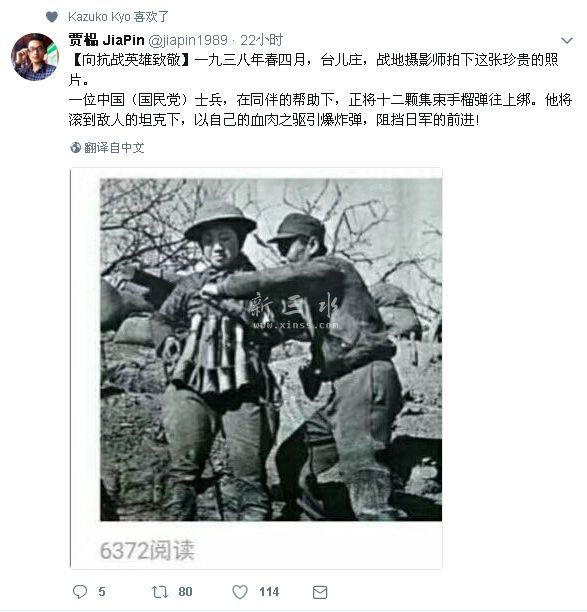
Task: Click the direct message envelope icon
Action: [x=320, y=592]
